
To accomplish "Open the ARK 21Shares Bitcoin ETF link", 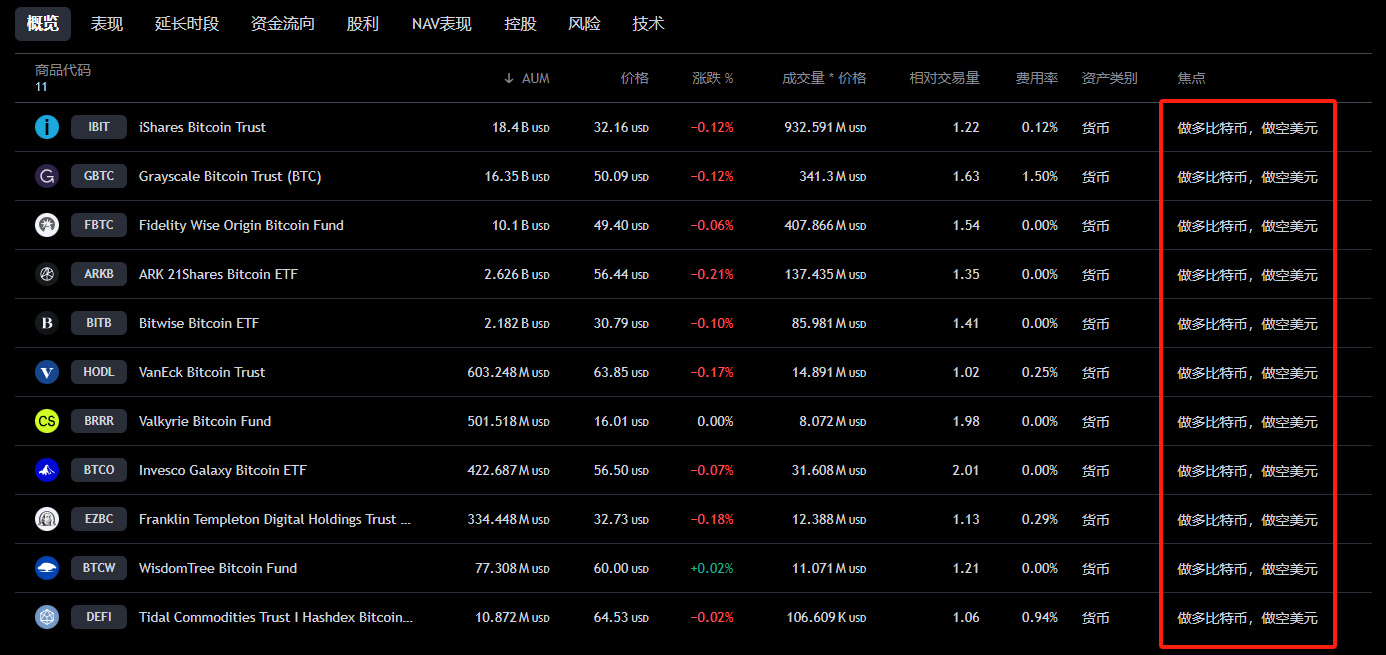I will [x=218, y=274].
